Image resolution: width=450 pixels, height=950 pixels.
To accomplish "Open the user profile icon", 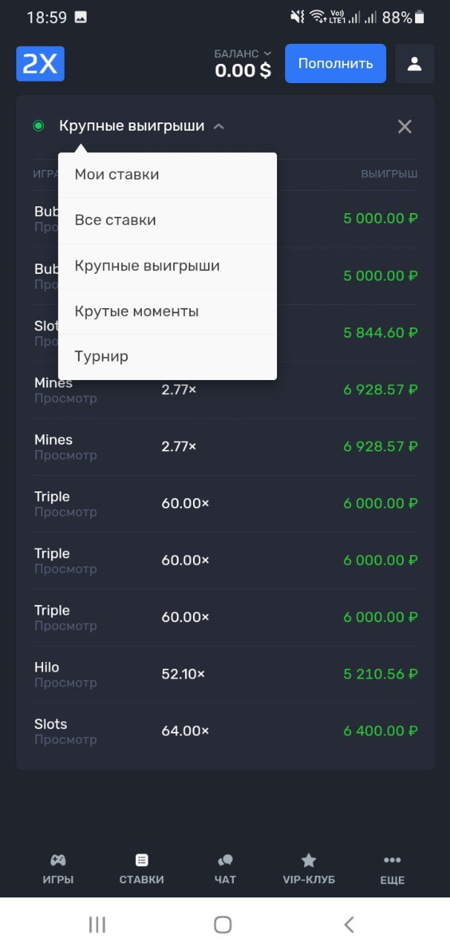I will point(414,64).
